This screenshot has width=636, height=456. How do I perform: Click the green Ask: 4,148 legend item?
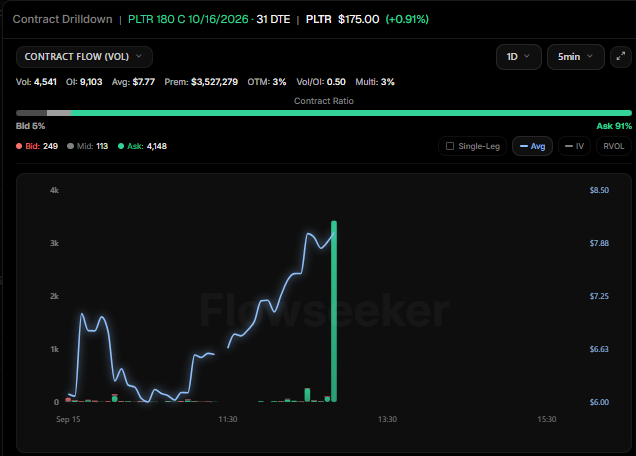tap(142, 146)
